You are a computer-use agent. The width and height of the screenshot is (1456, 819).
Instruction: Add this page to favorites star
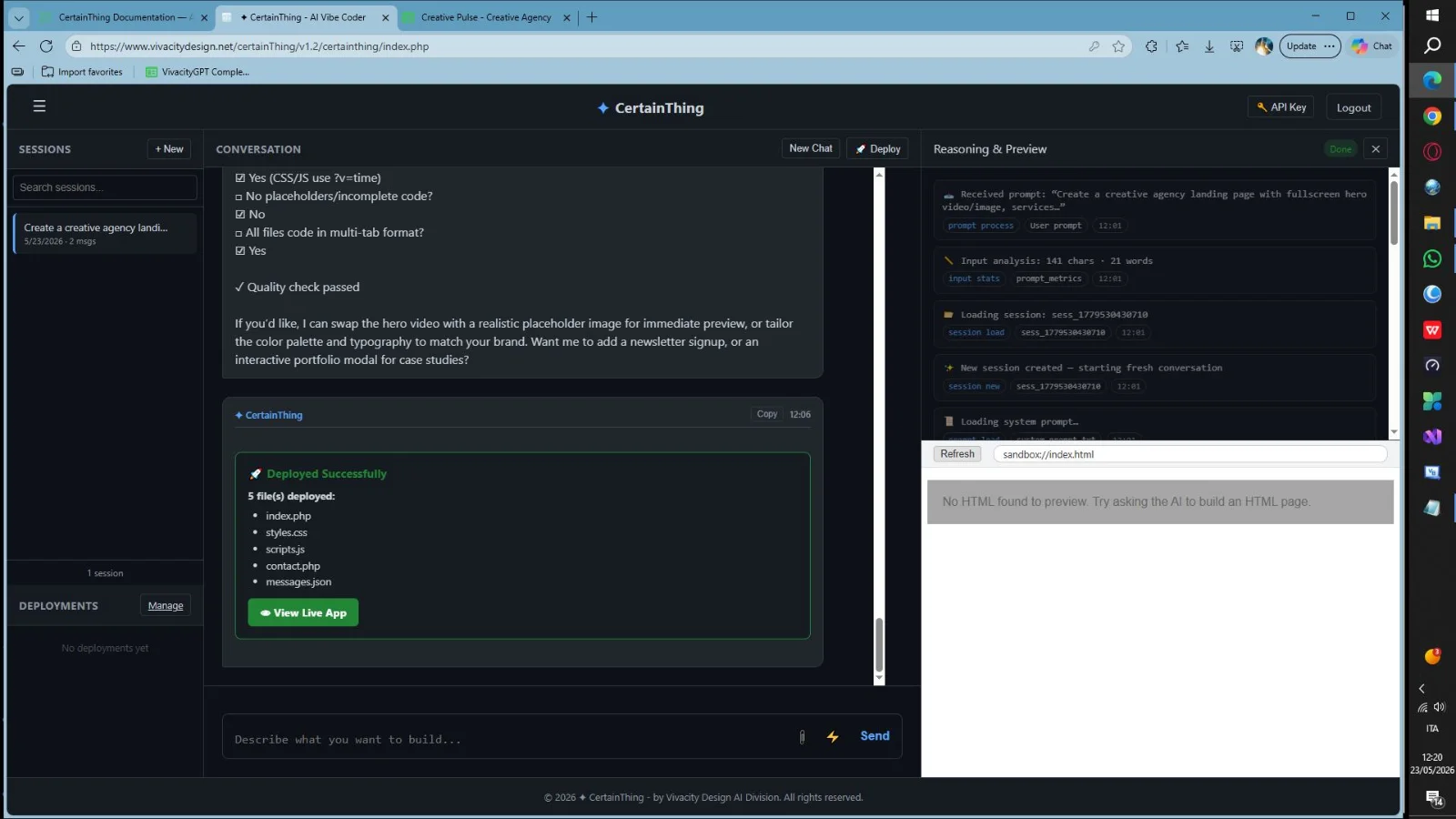1118,46
